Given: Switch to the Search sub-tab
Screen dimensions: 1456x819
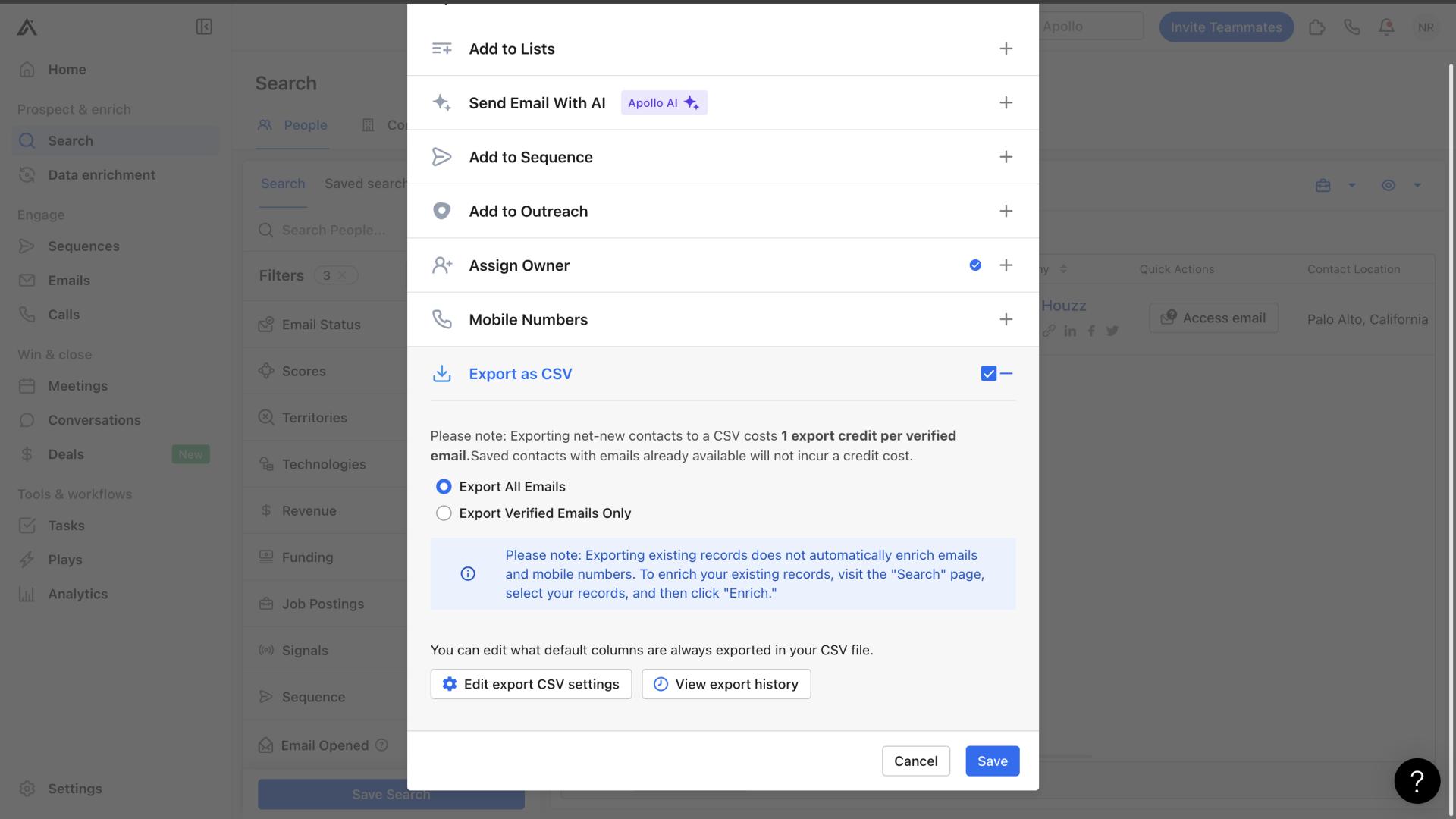Looking at the screenshot, I should (283, 184).
